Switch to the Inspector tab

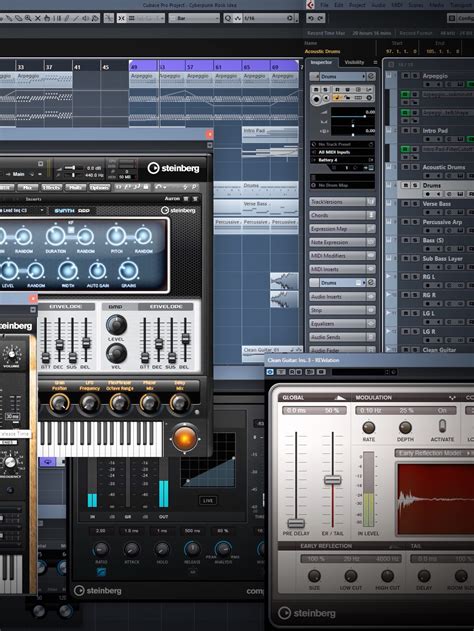321,62
